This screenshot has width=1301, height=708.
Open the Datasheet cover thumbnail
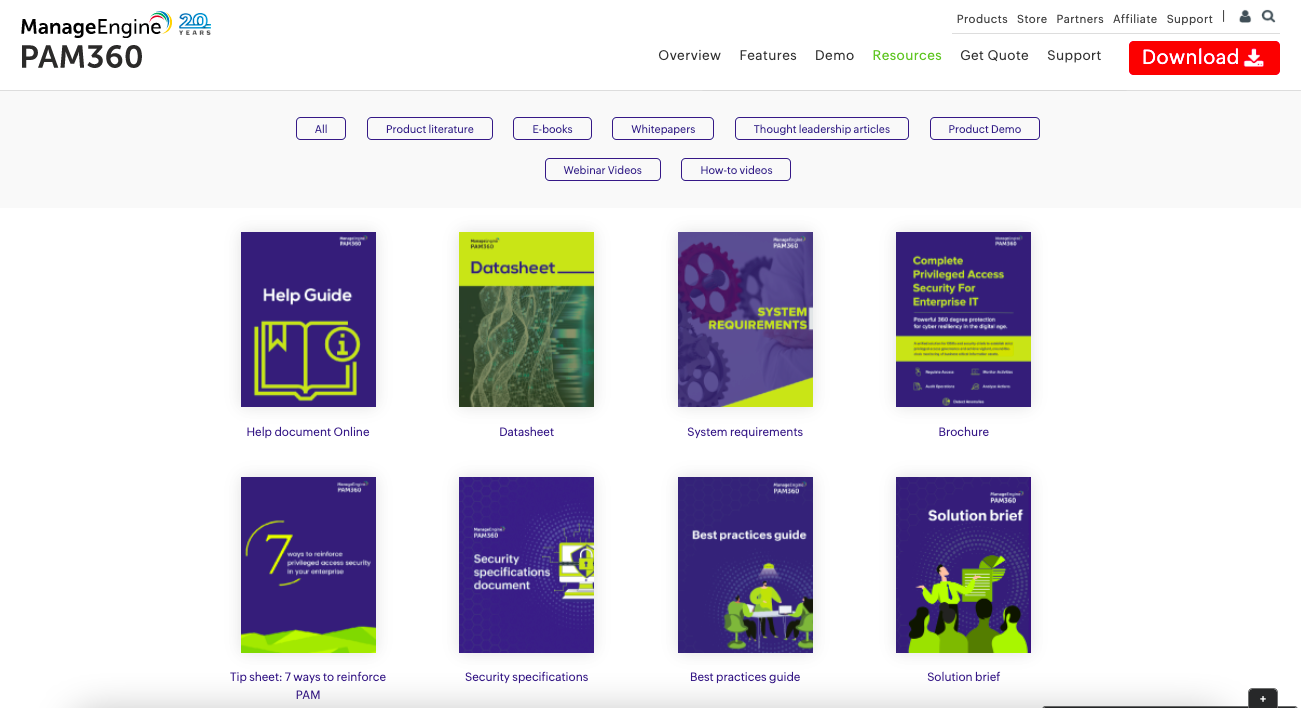coord(526,320)
